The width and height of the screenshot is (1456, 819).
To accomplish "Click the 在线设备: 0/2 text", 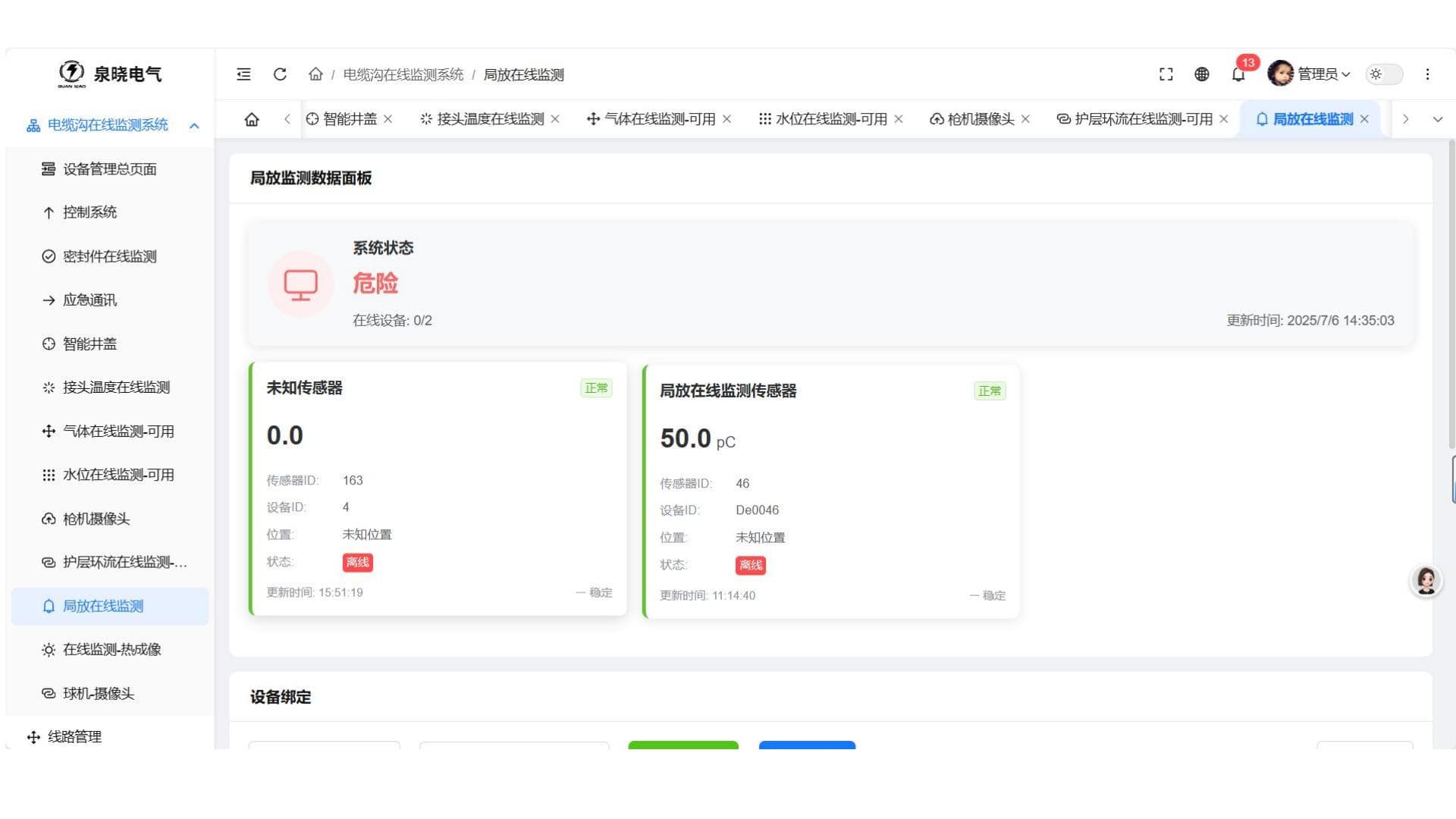I will pos(392,321).
